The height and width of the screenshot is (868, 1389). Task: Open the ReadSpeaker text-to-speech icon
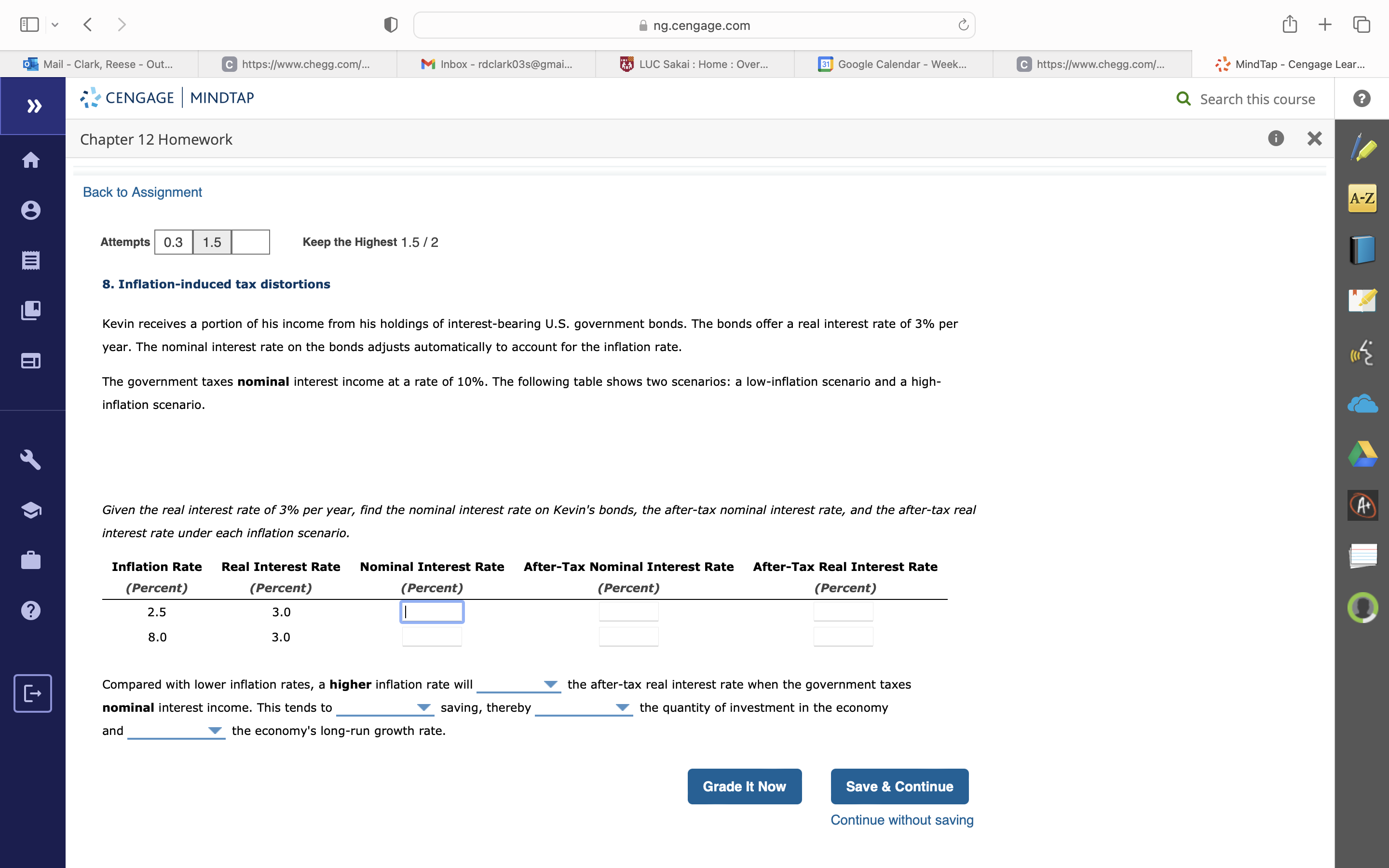point(1362,353)
